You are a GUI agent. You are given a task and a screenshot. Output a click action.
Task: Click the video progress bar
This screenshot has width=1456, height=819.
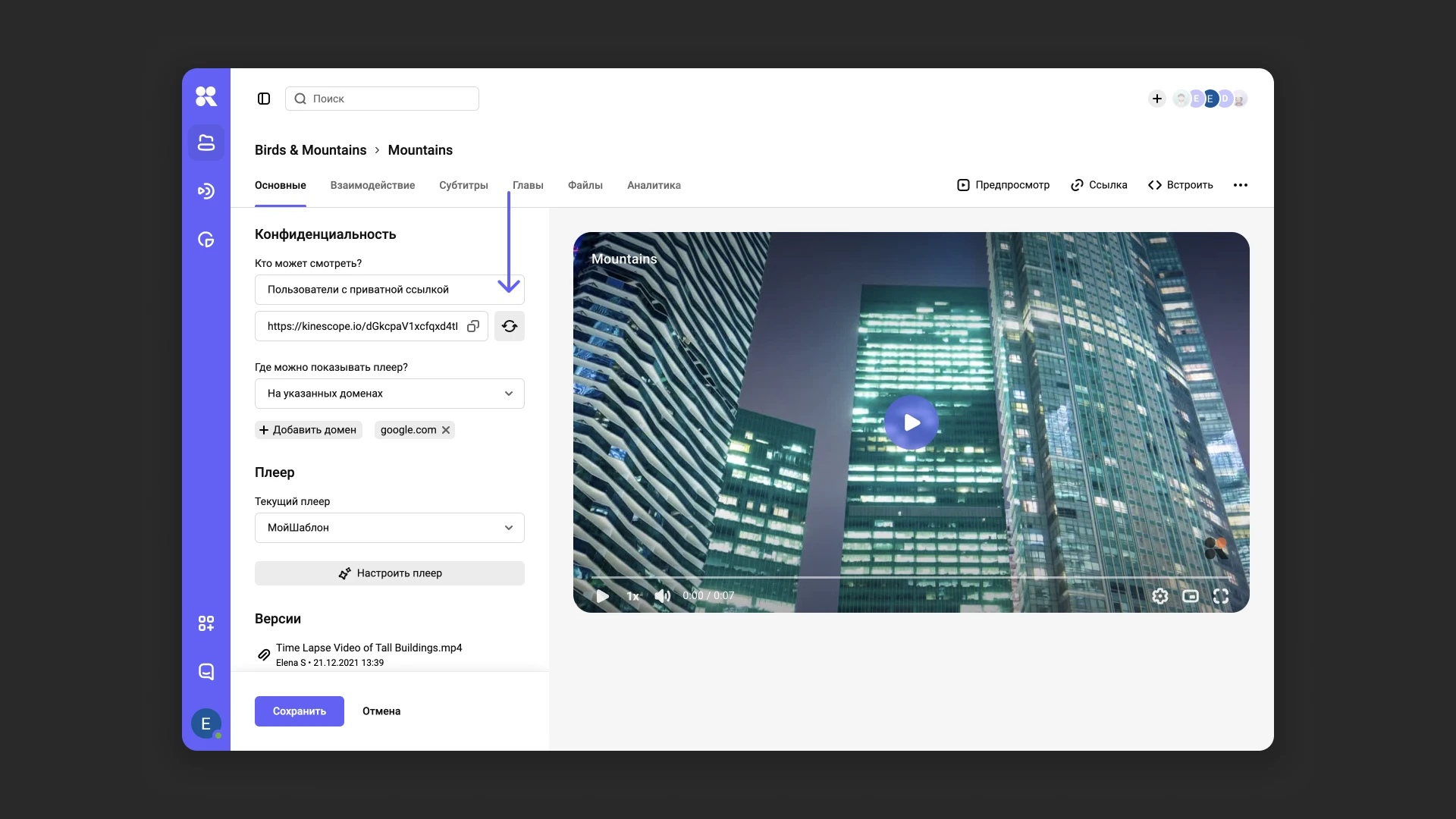coord(910,578)
